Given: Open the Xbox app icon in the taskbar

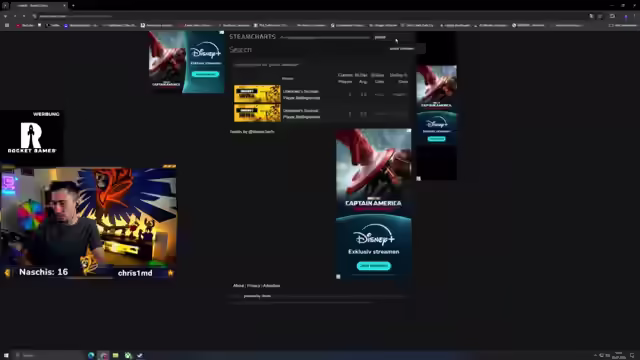Looking at the screenshot, I should [128, 356].
